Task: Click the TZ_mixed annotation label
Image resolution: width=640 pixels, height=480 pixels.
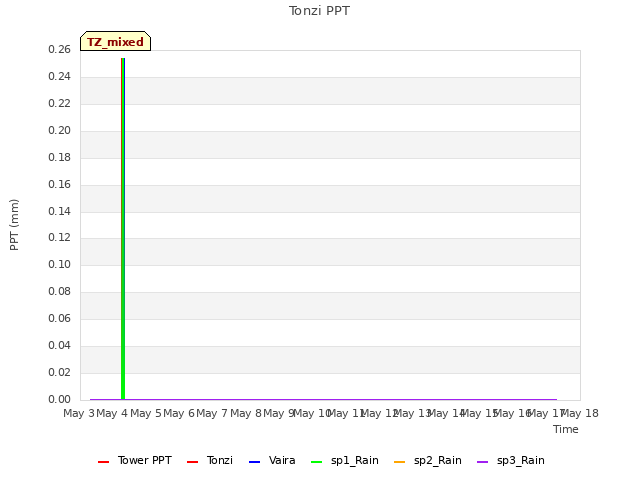Action: tap(116, 41)
